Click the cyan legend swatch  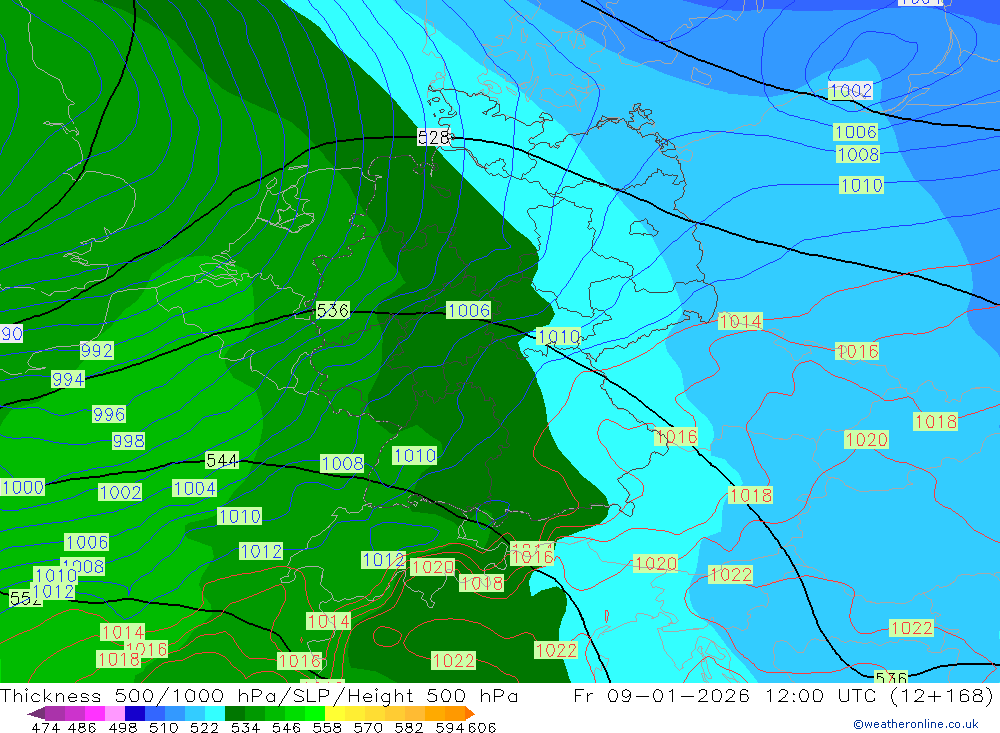pos(215,713)
